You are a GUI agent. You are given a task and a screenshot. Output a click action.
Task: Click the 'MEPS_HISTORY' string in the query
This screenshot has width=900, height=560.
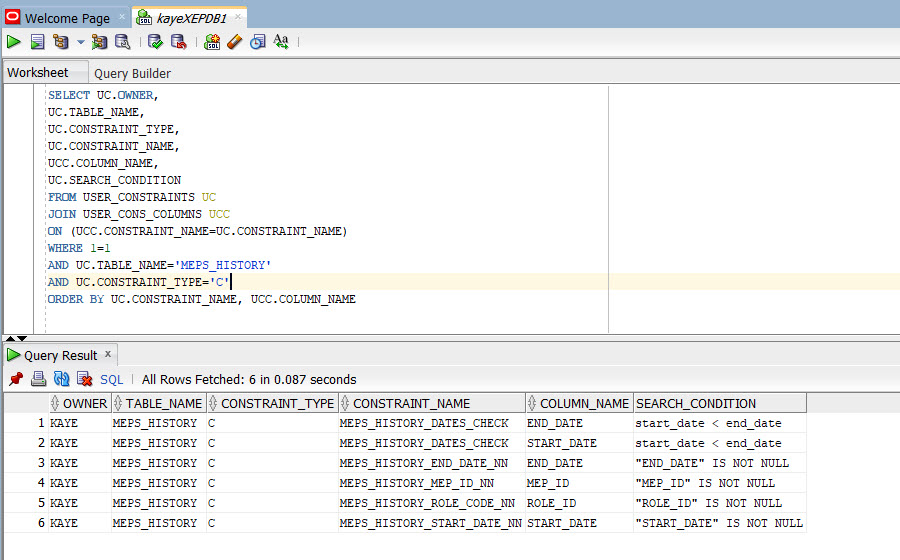click(223, 265)
